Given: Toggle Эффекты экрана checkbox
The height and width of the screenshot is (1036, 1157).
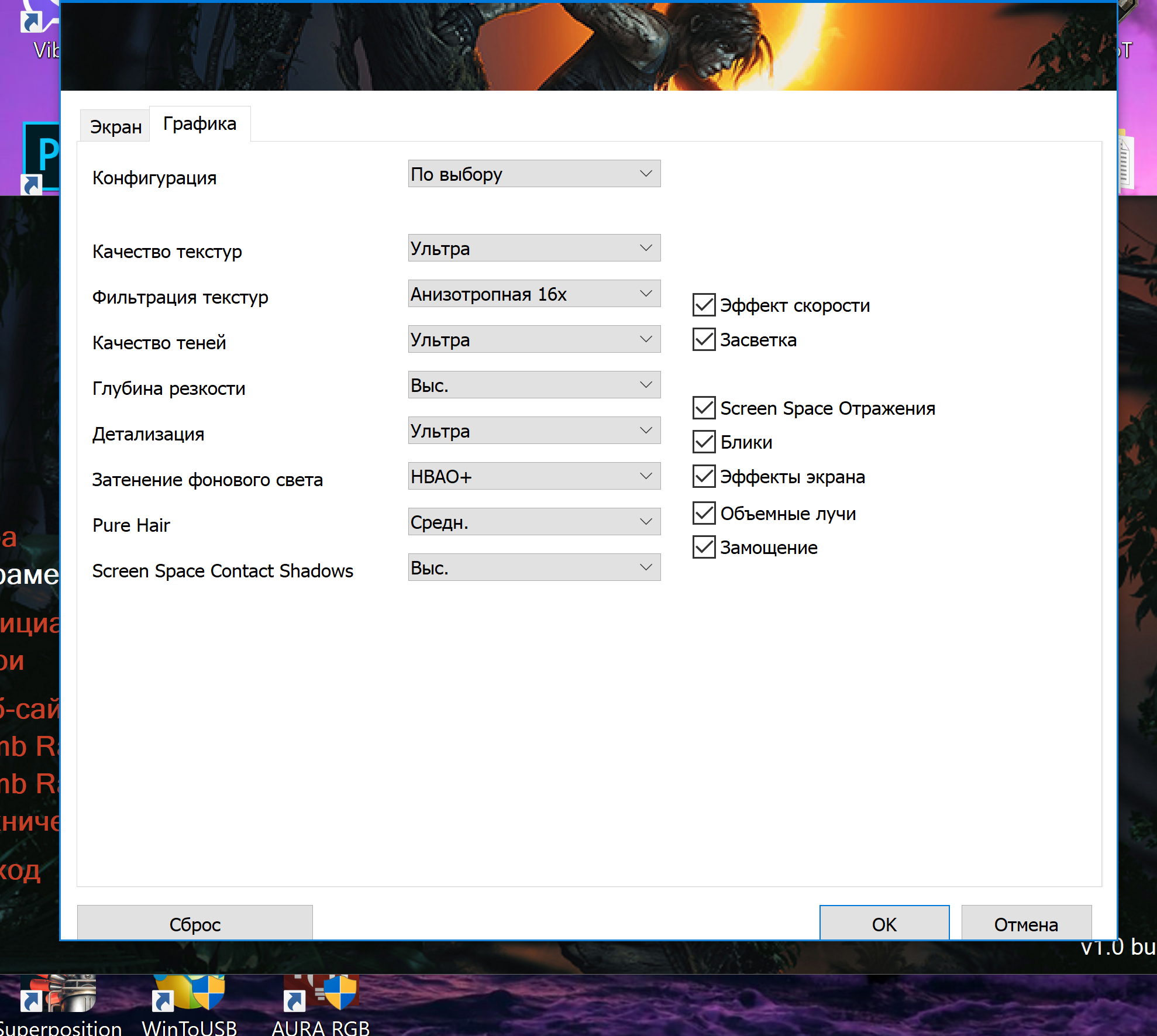Looking at the screenshot, I should click(704, 477).
